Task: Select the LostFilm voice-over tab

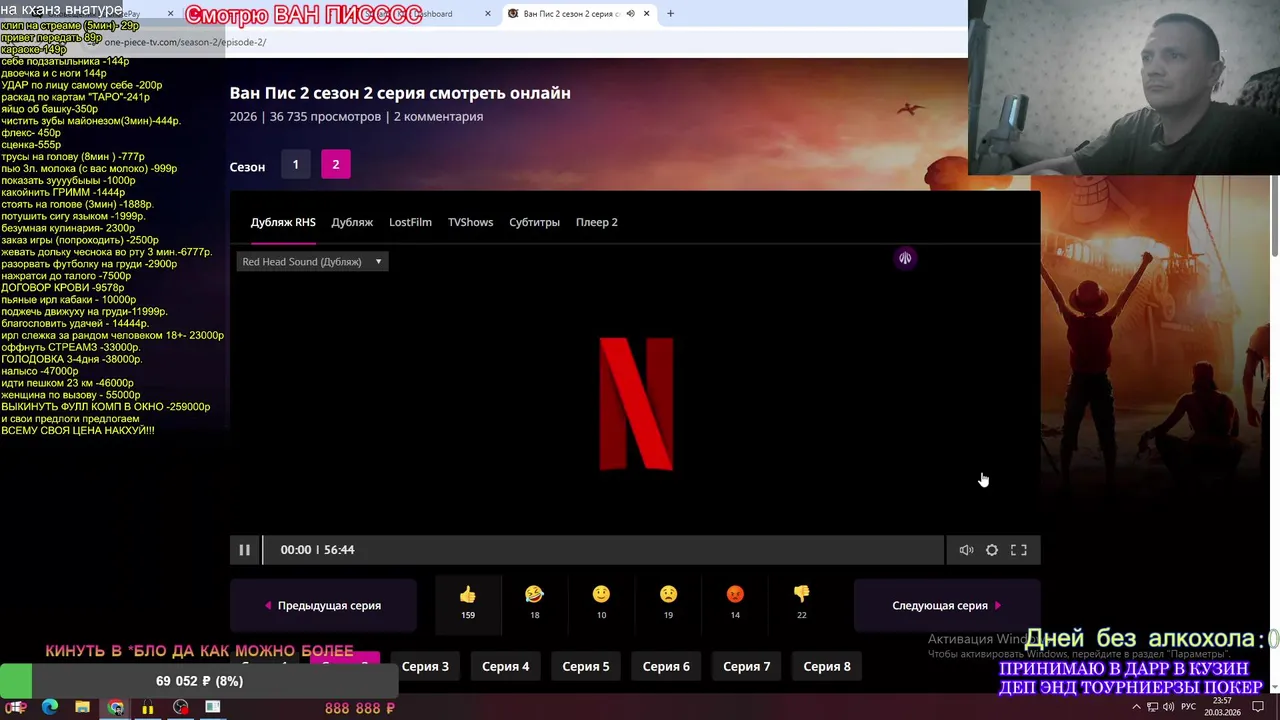Action: pos(410,222)
